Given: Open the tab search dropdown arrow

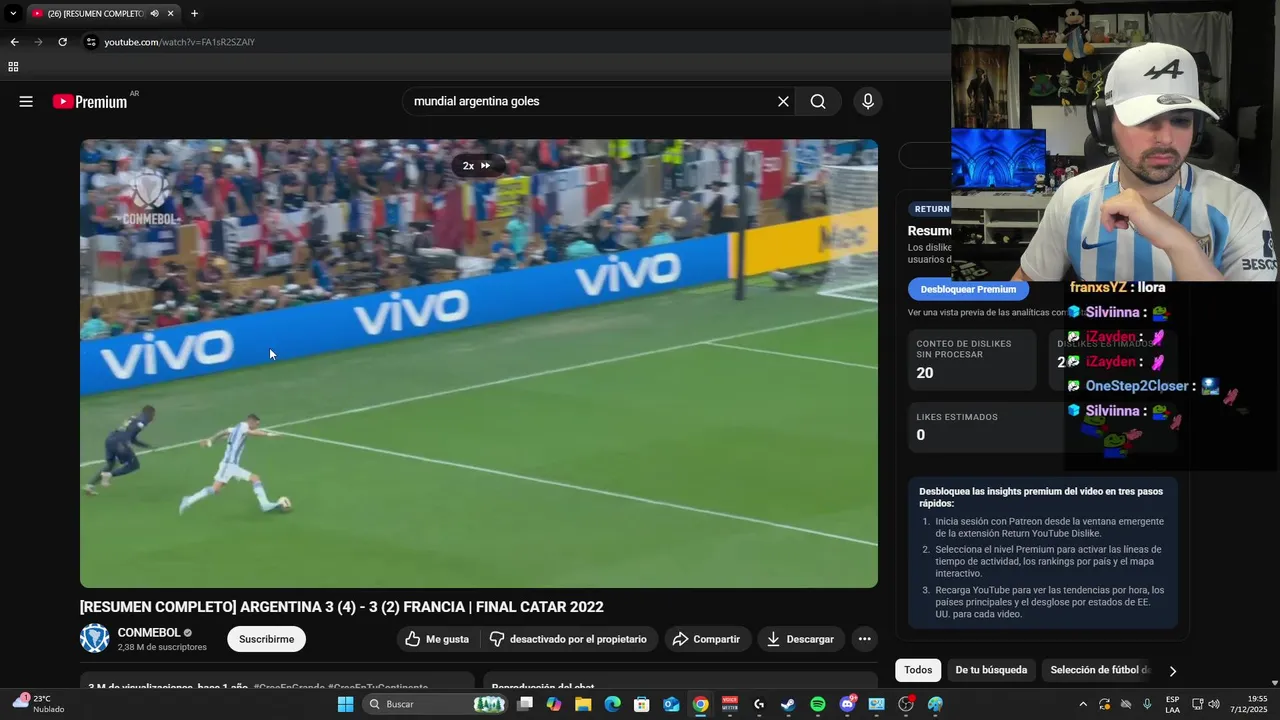Looking at the screenshot, I should (13, 14).
